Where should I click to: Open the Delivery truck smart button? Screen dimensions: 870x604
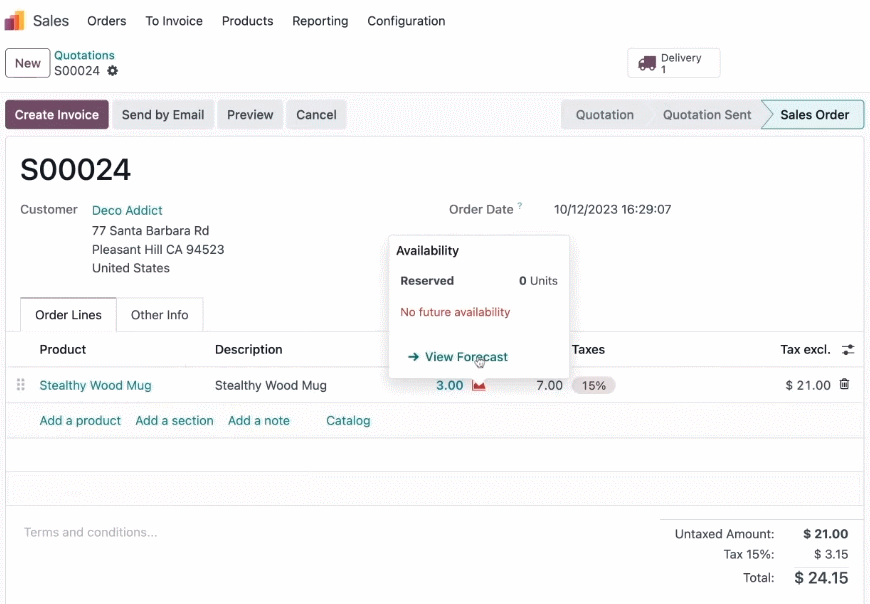[674, 63]
